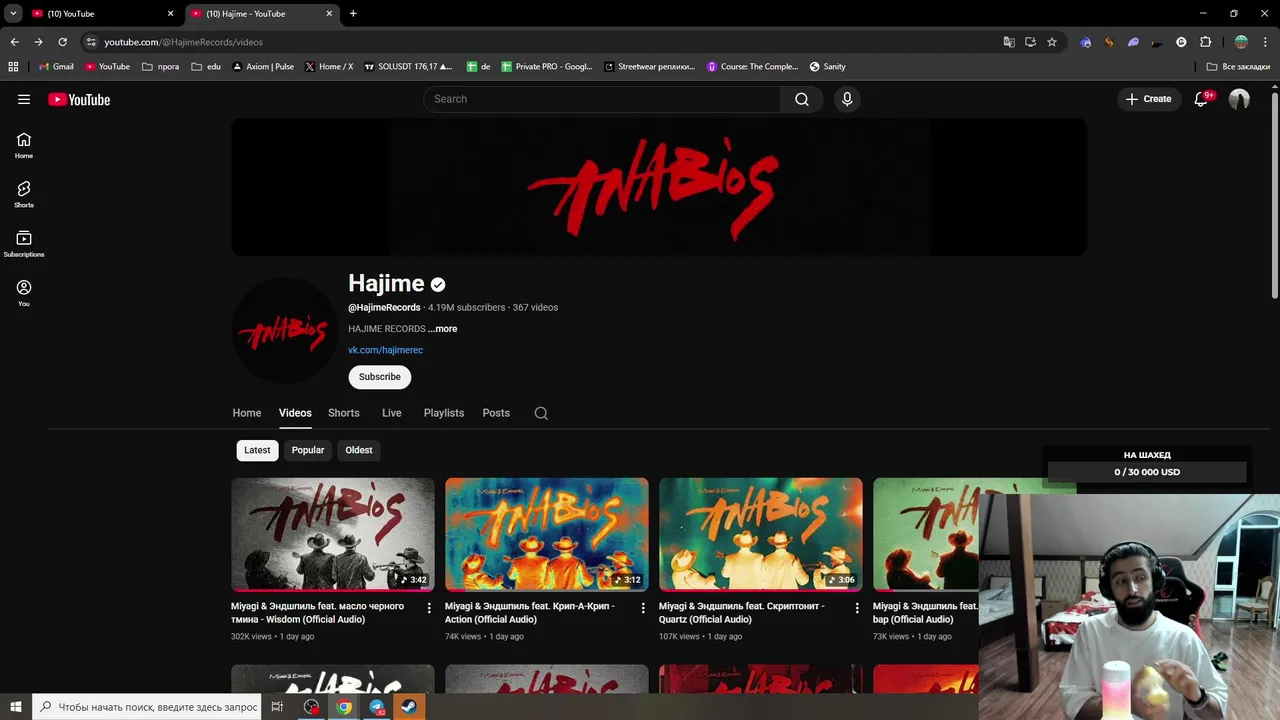Open the Sanity bookmark
1280x720 pixels.
tap(828, 67)
